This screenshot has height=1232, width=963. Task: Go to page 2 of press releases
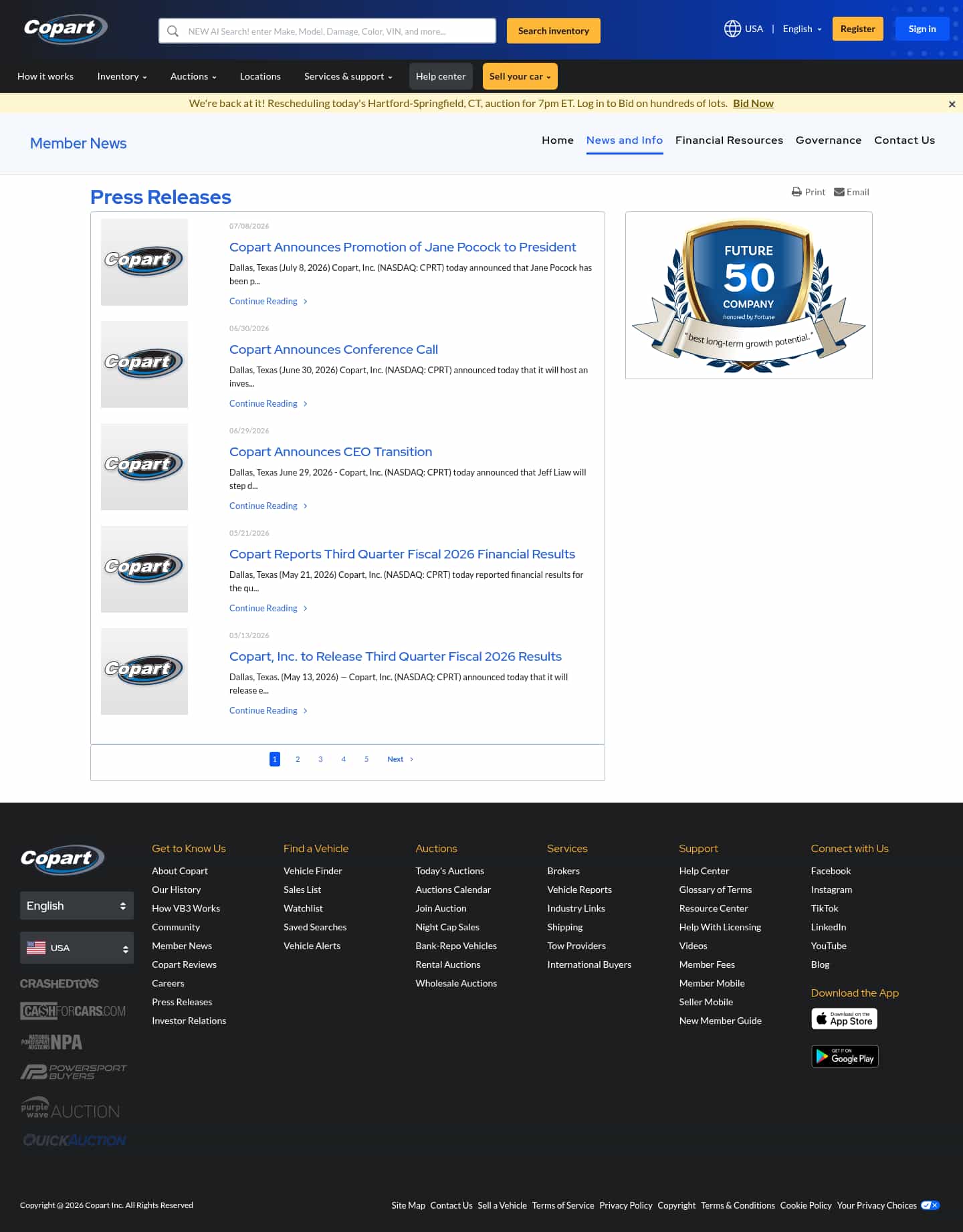point(298,759)
